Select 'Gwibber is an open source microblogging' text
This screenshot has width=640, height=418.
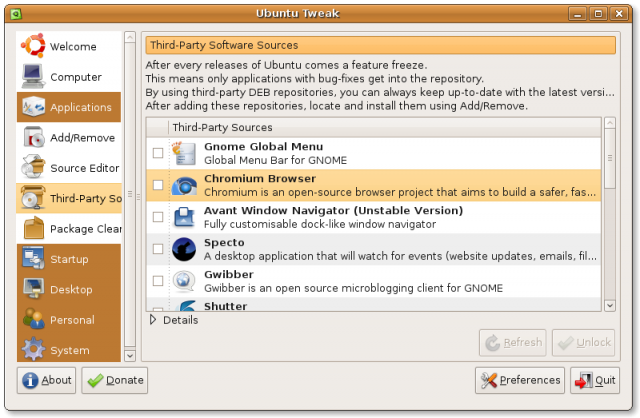[x=313, y=288]
